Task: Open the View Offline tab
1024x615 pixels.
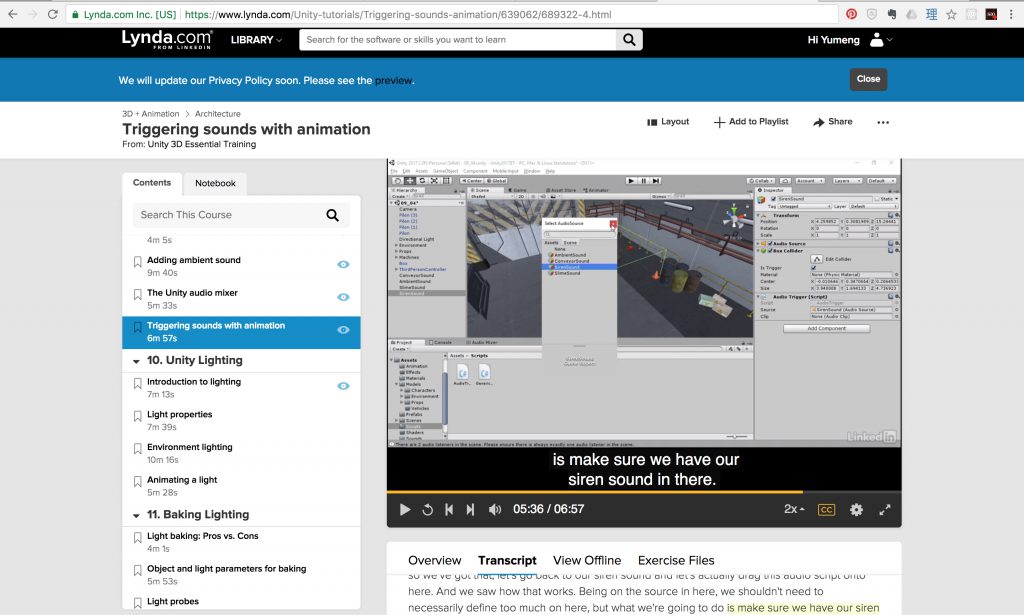Action: click(586, 560)
